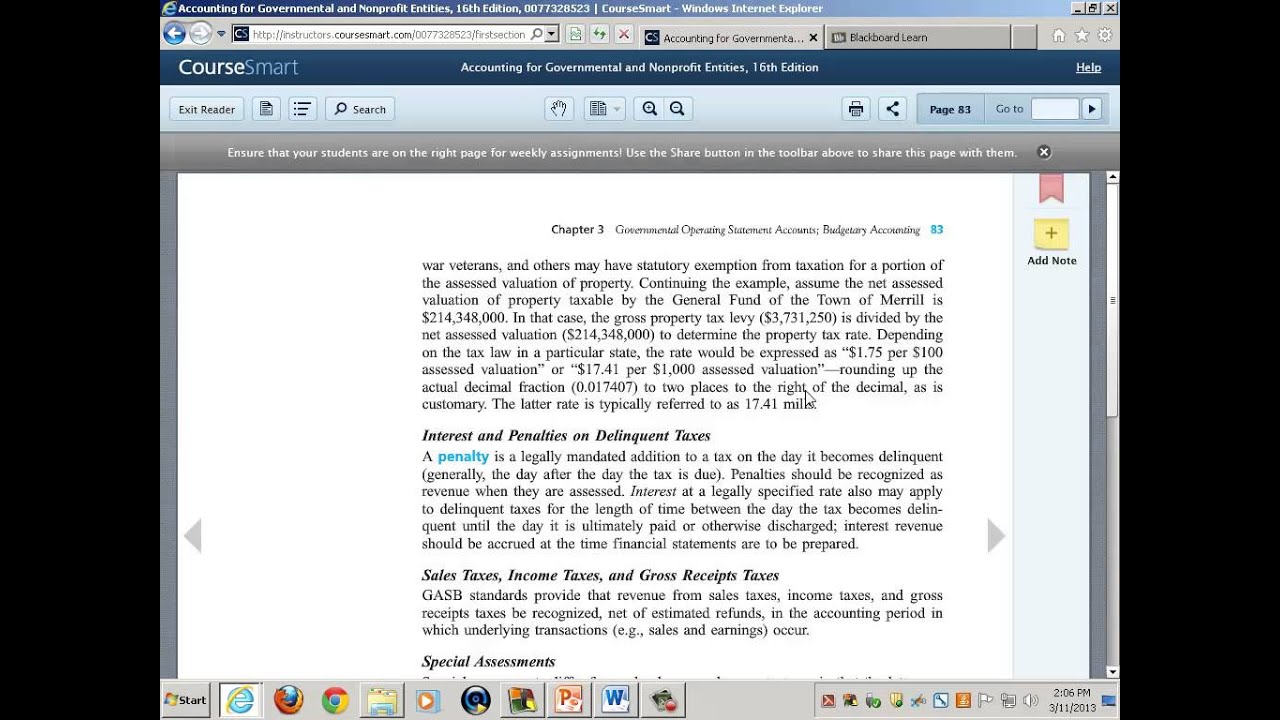The width and height of the screenshot is (1280, 720).
Task: Go to the previous page arrow
Action: pyautogui.click(x=193, y=535)
